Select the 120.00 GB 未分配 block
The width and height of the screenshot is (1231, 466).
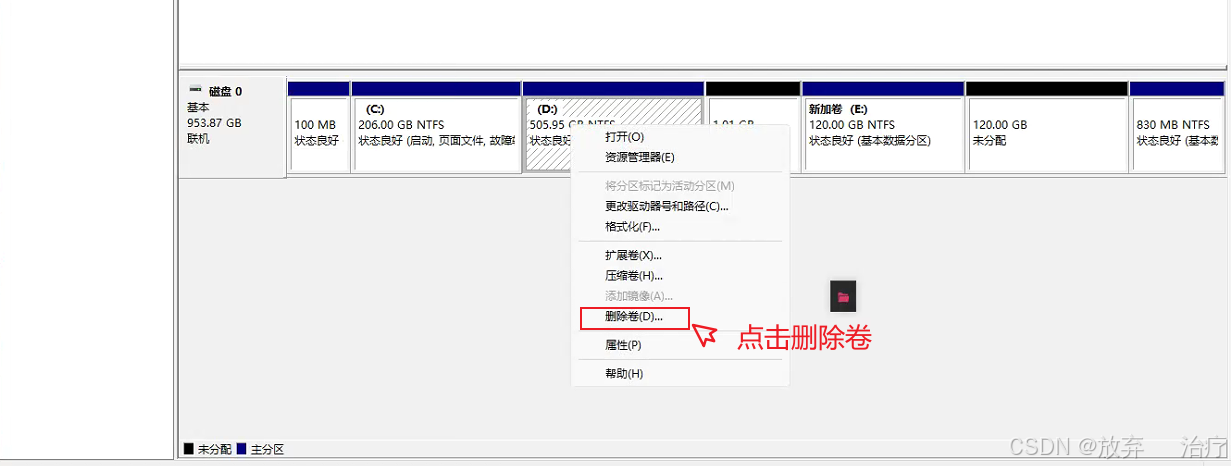click(x=1047, y=127)
